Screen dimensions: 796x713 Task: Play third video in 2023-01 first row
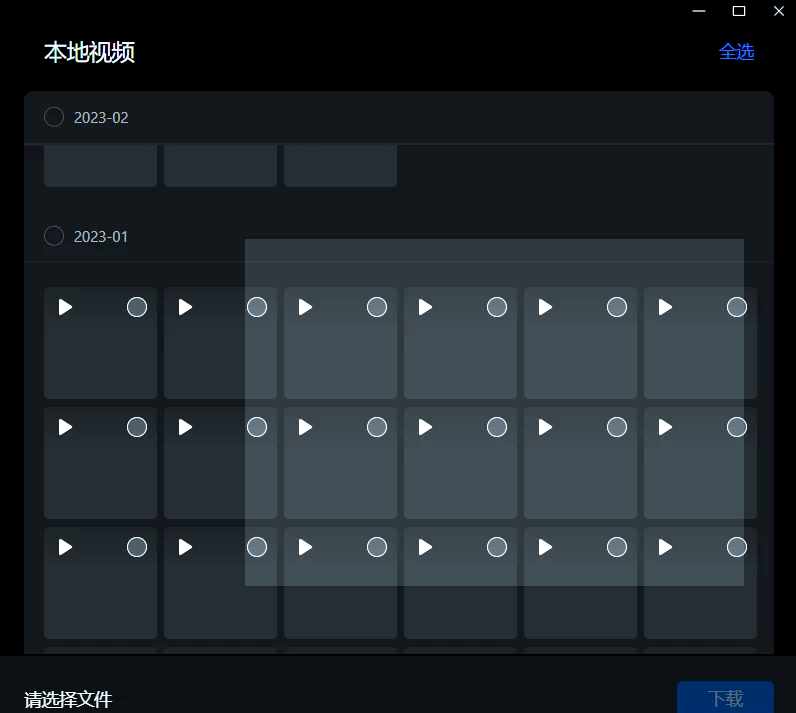click(305, 307)
